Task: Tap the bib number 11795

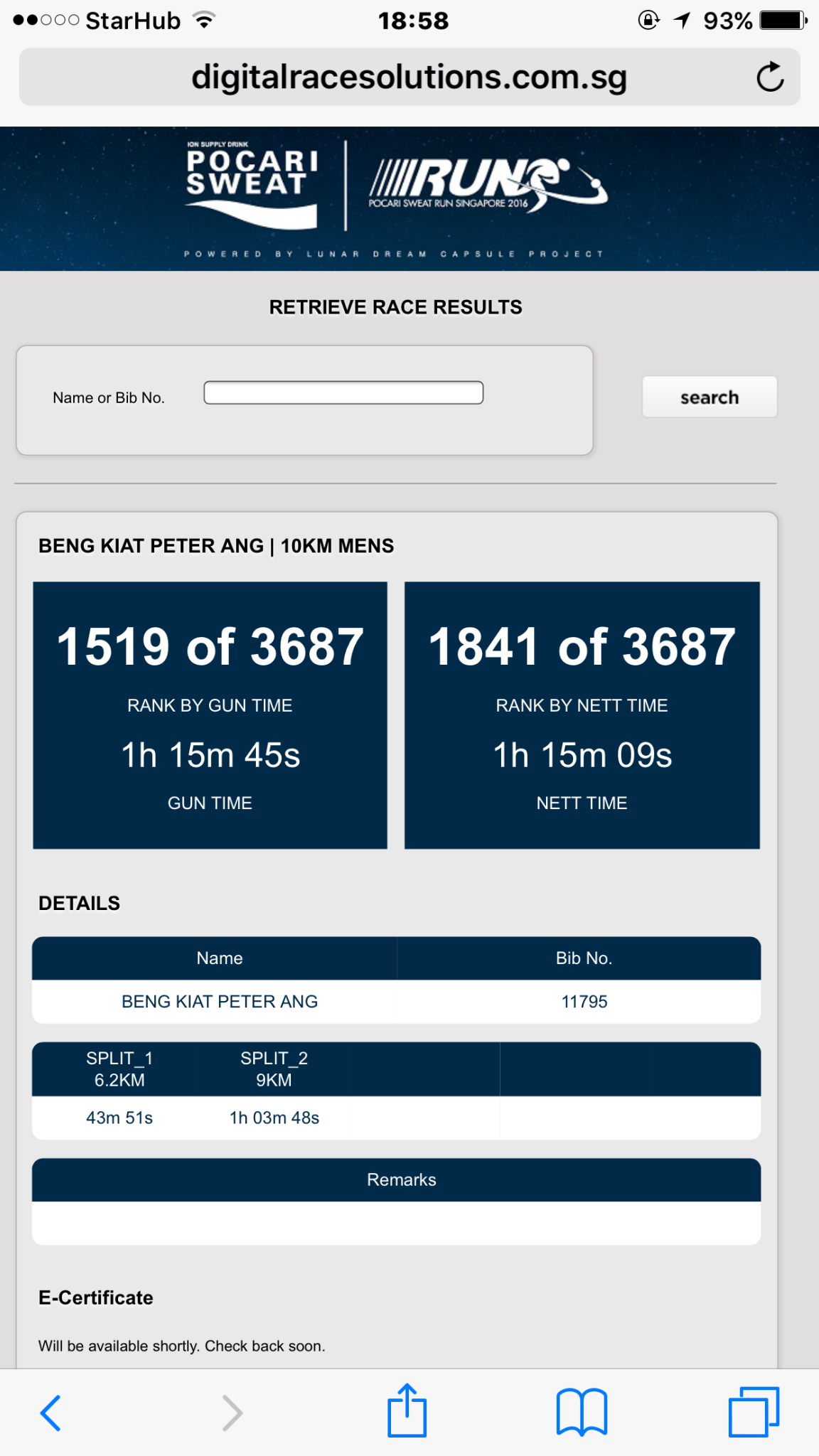Action: pos(584,1002)
